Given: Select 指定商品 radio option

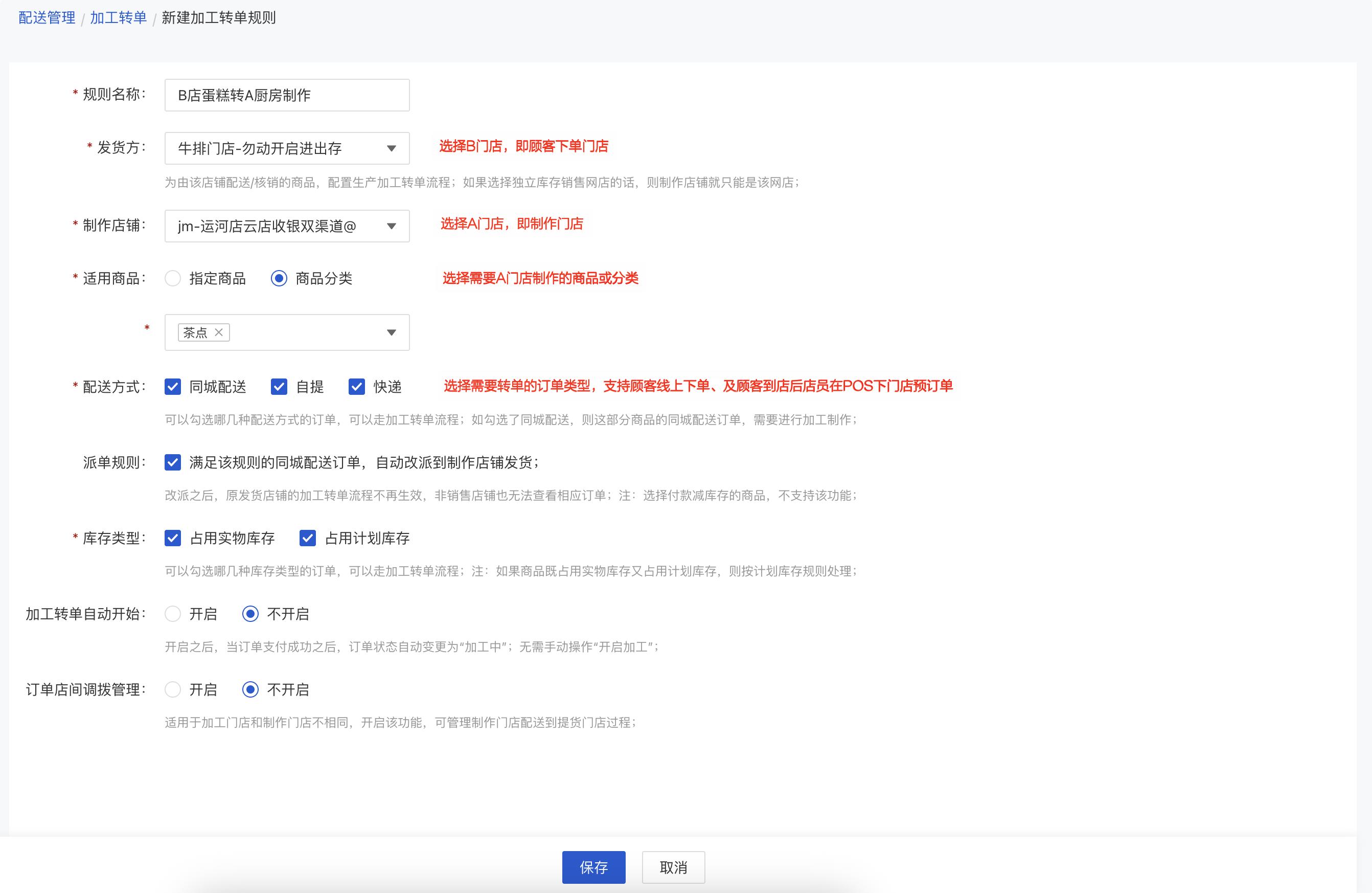Looking at the screenshot, I should (172, 279).
